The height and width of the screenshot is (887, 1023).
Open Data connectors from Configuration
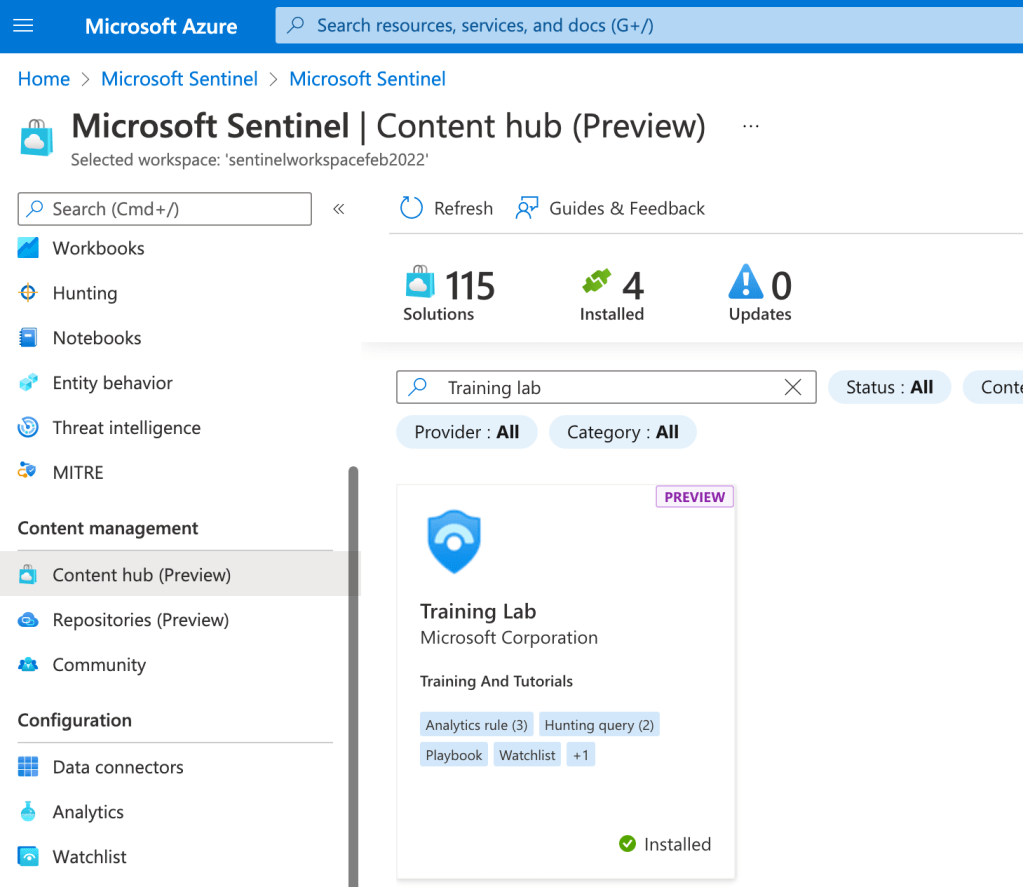pyautogui.click(x=117, y=767)
